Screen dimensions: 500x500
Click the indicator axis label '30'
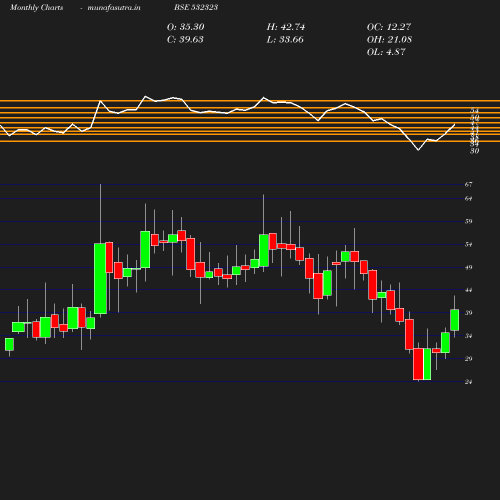[475, 151]
